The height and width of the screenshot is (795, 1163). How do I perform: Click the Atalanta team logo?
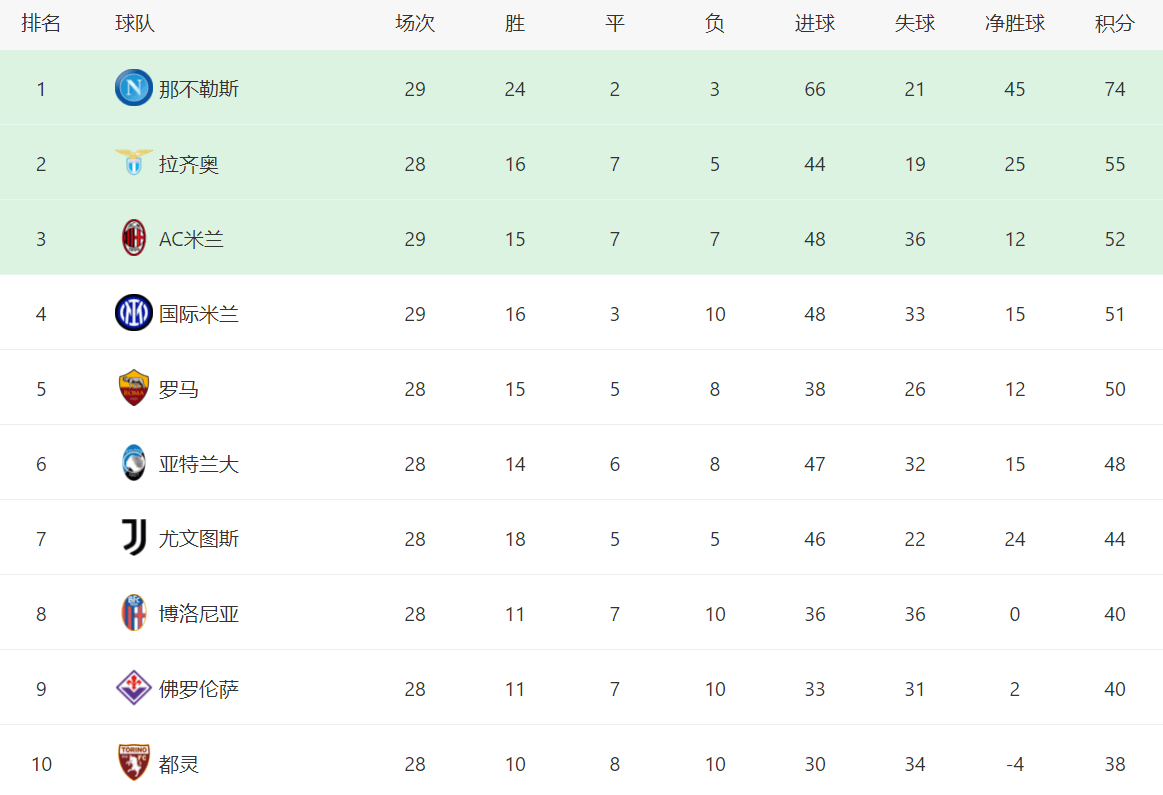click(133, 463)
